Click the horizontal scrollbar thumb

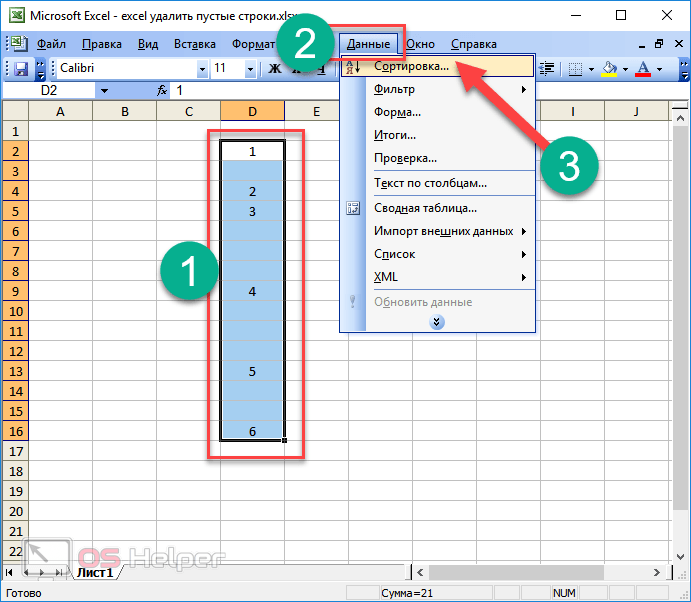516,572
